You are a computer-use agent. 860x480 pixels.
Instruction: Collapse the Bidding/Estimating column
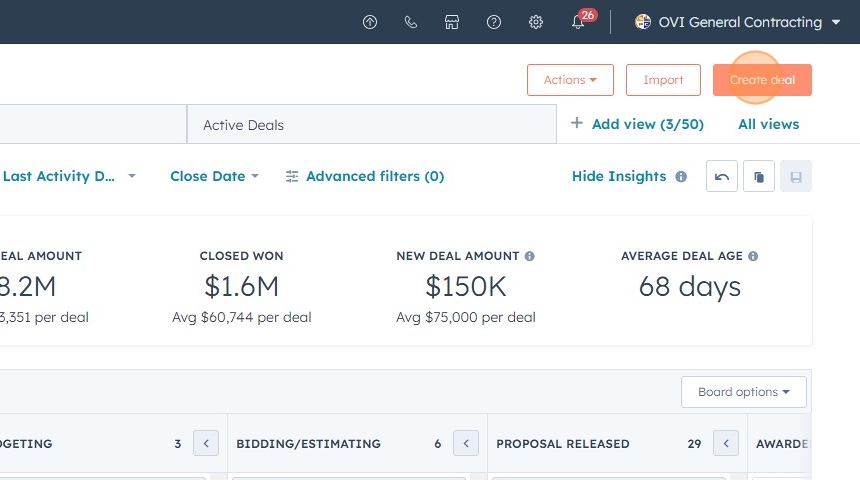pyautogui.click(x=466, y=443)
